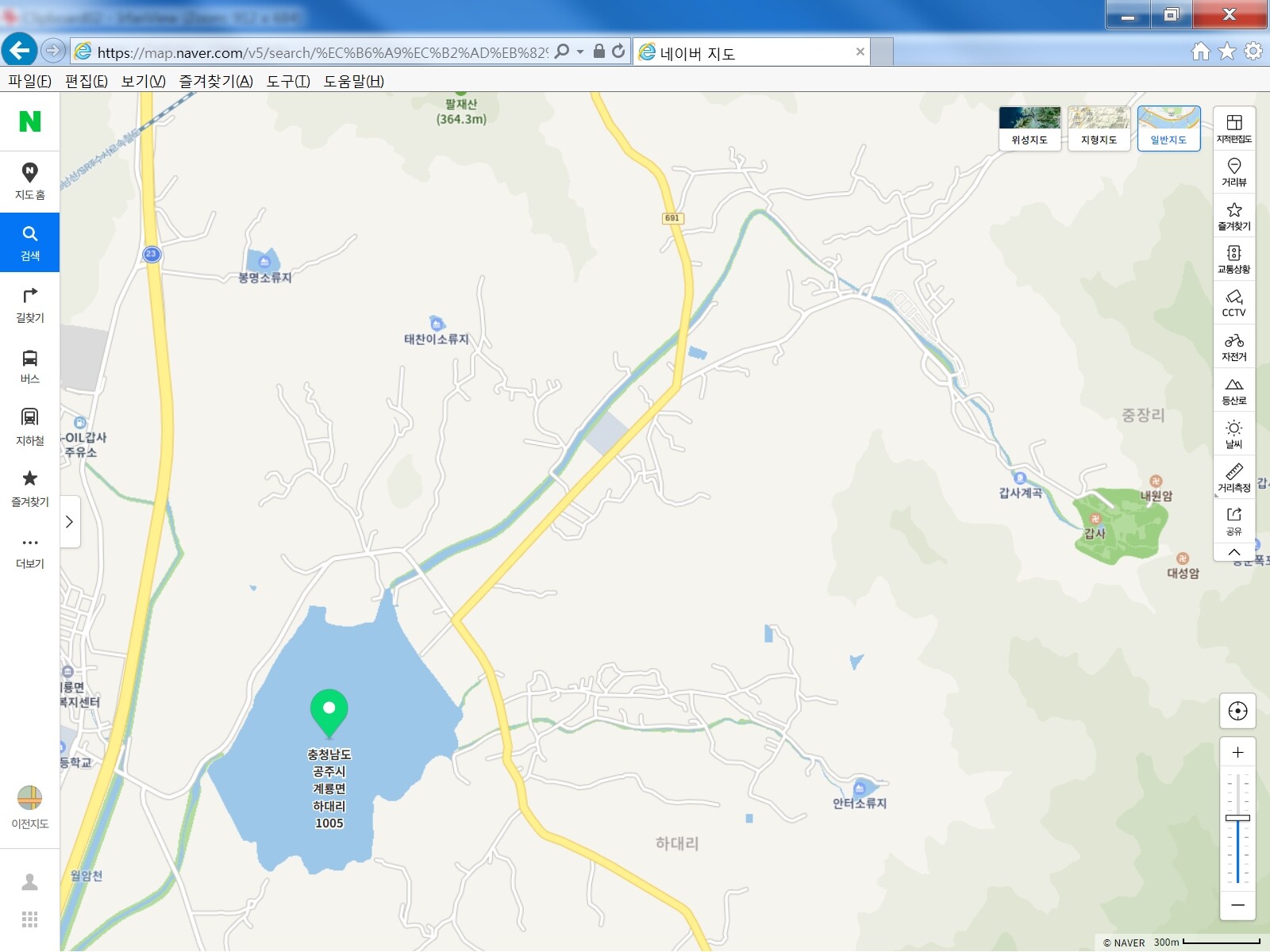
Task: Click the previous map (이전지도) button
Action: tap(30, 807)
